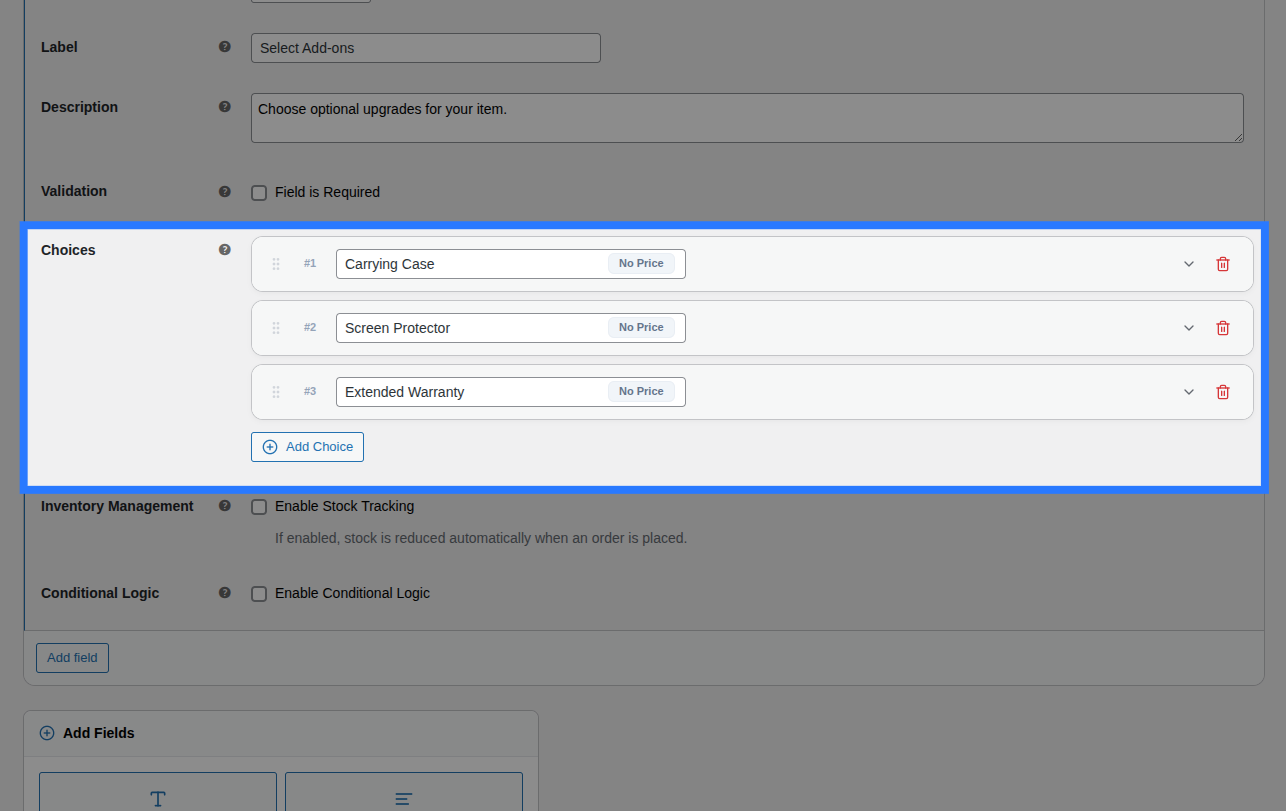1286x811 pixels.
Task: Click the Conditional Logic label
Action: pos(100,593)
